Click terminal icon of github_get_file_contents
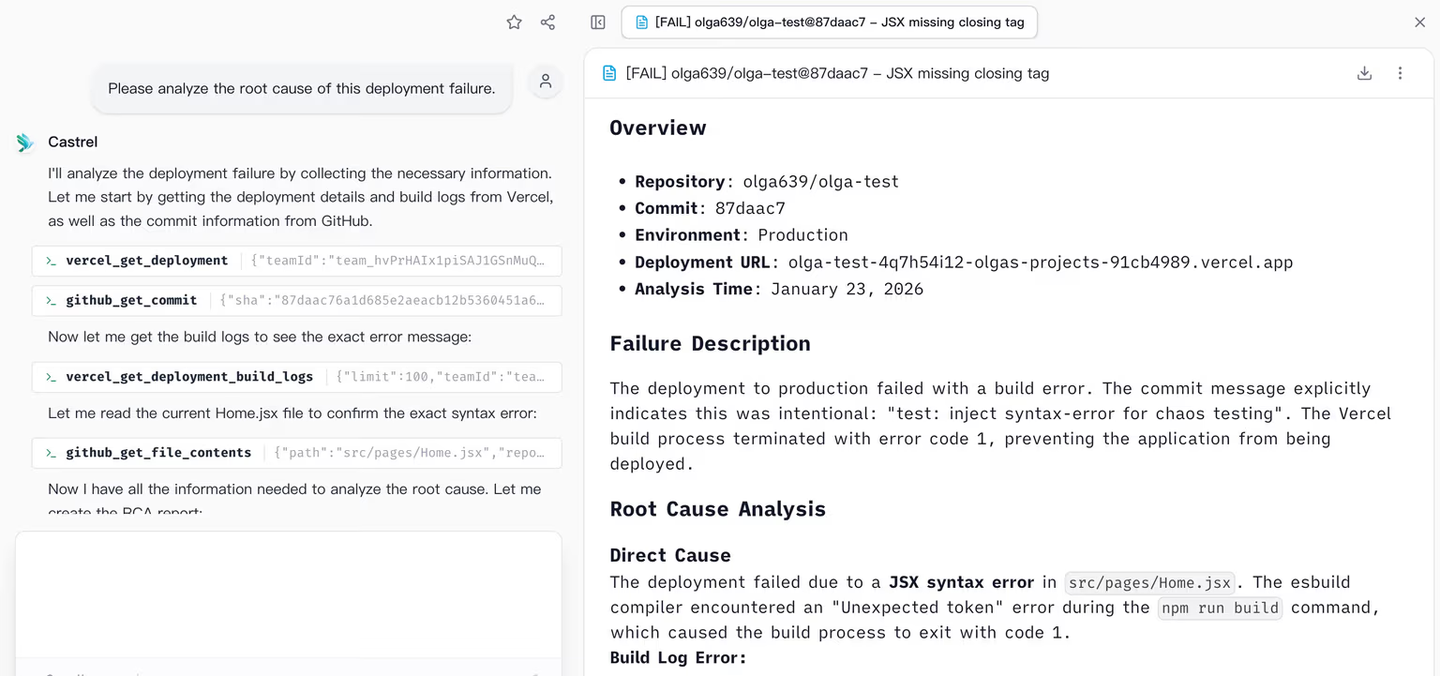1440x676 pixels. point(50,453)
